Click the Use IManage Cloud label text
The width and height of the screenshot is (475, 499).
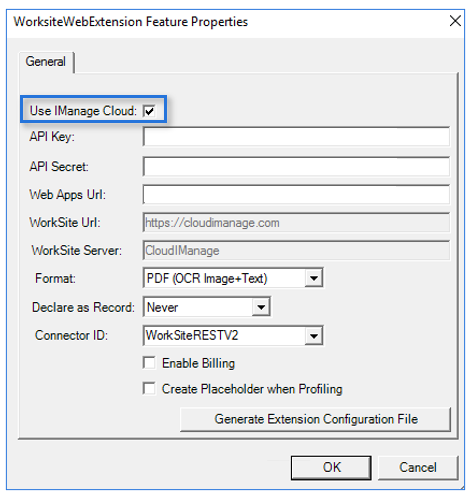83,111
